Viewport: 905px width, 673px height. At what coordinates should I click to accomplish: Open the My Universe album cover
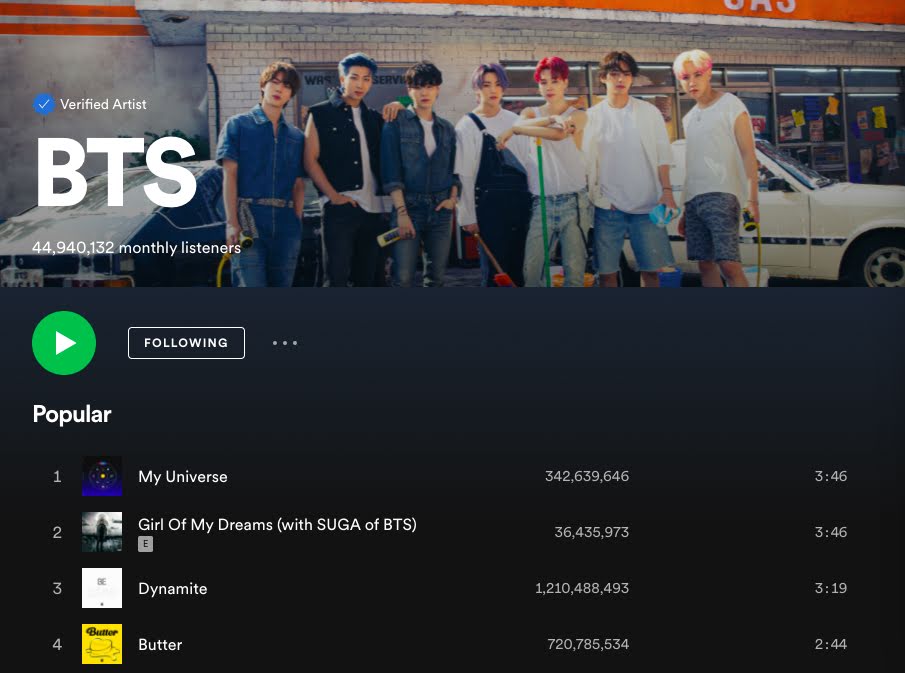102,476
